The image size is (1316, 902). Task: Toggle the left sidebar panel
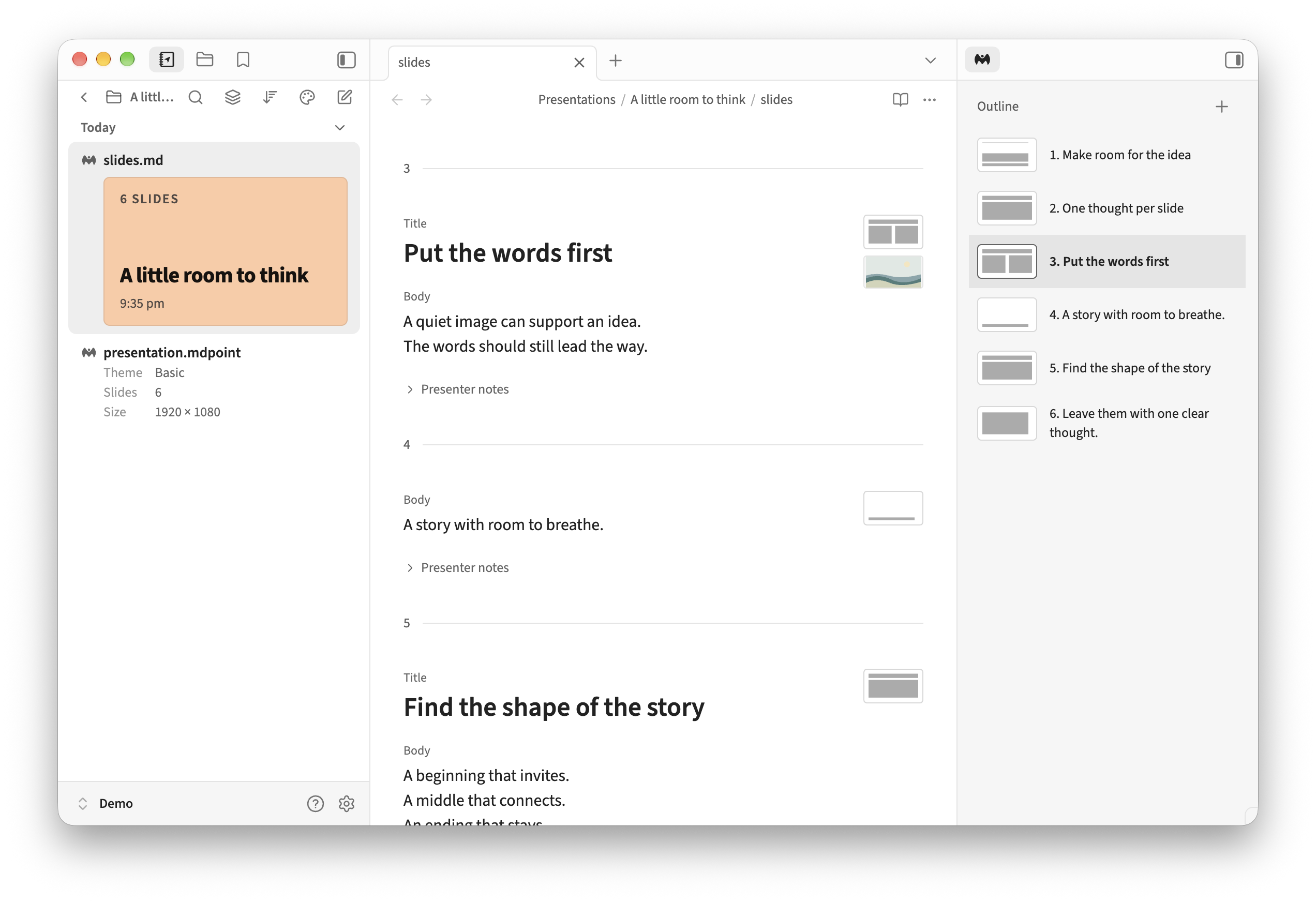346,60
